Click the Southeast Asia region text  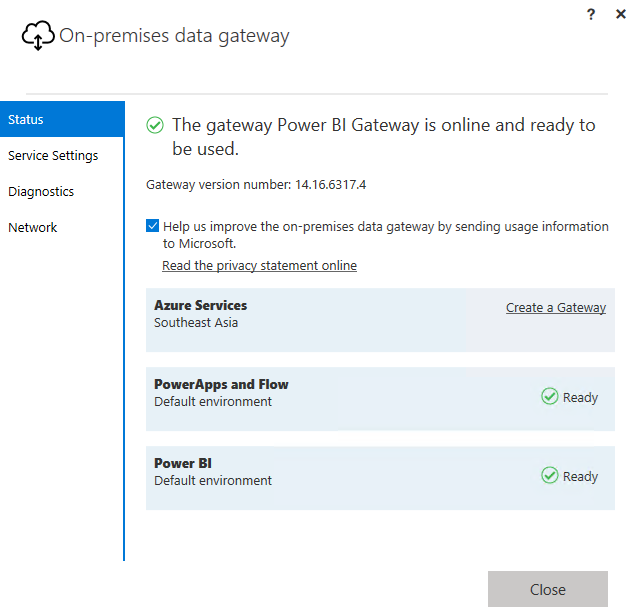point(196,323)
